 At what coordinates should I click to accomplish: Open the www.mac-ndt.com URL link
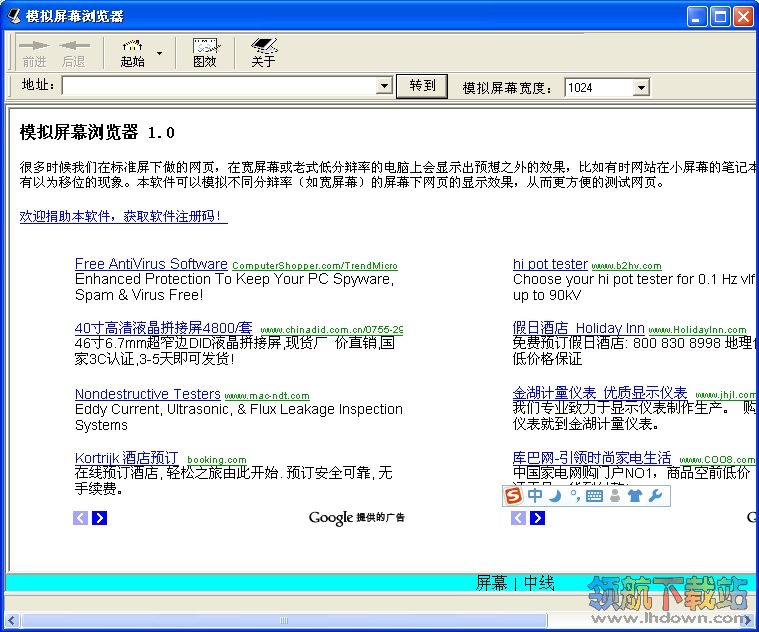(x=267, y=396)
